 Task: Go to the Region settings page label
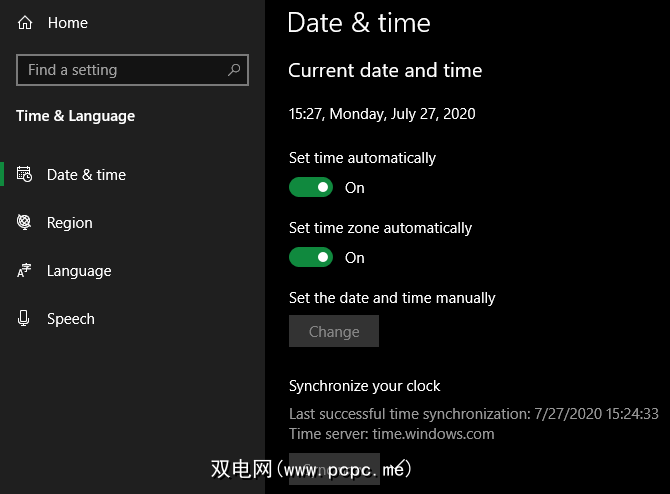(x=70, y=223)
